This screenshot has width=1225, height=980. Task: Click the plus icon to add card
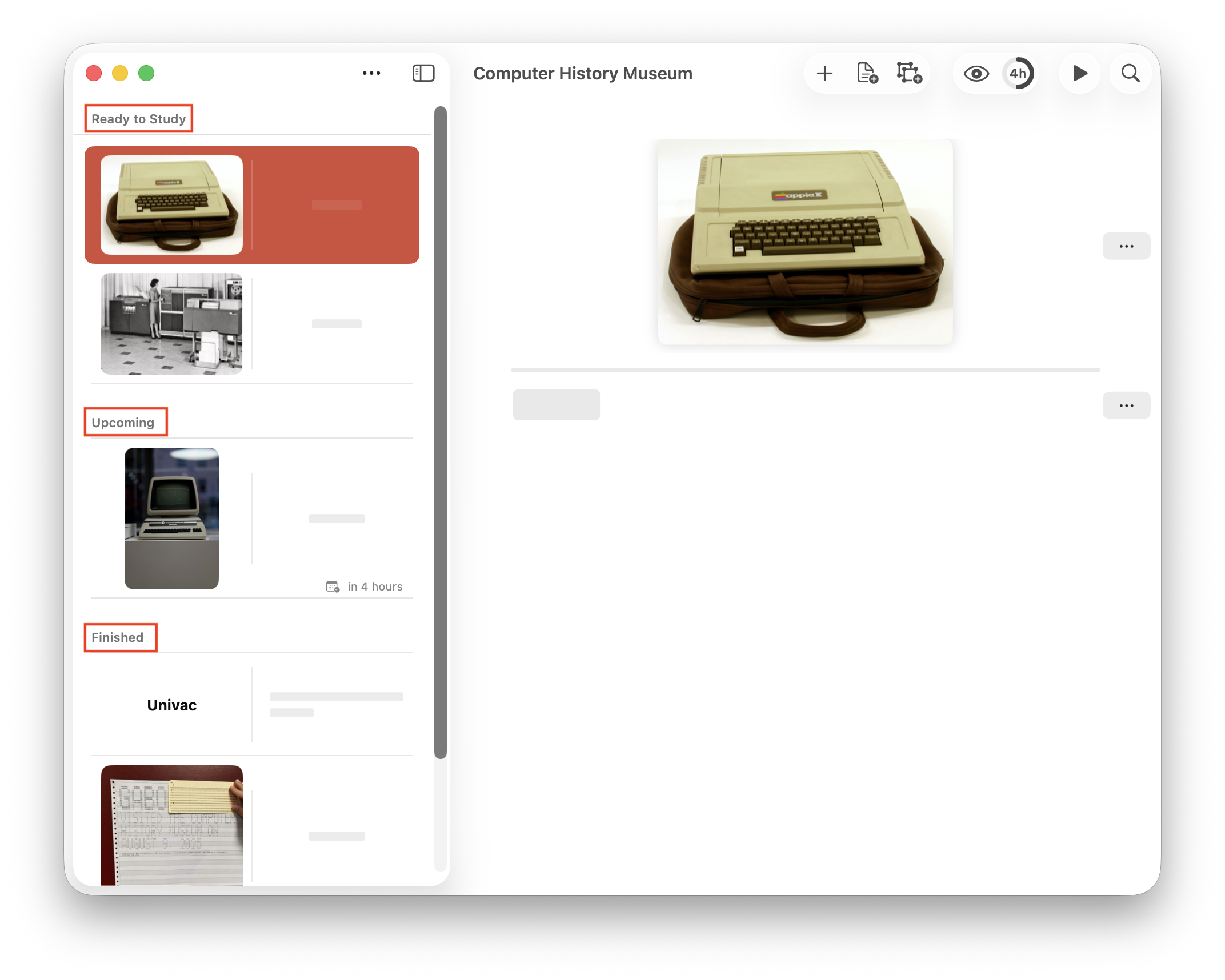click(824, 74)
